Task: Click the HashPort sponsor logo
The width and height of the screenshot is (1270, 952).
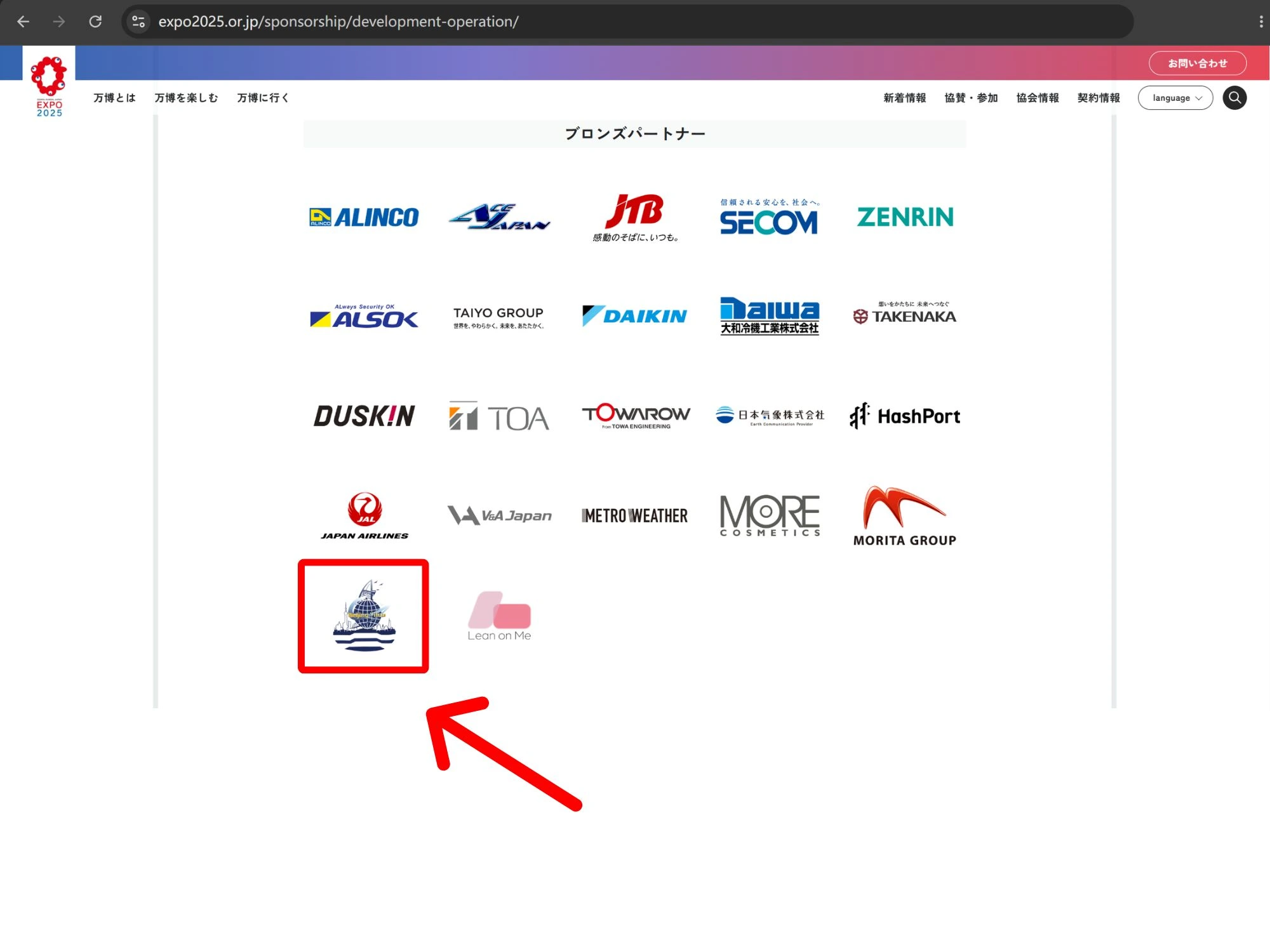Action: 905,416
